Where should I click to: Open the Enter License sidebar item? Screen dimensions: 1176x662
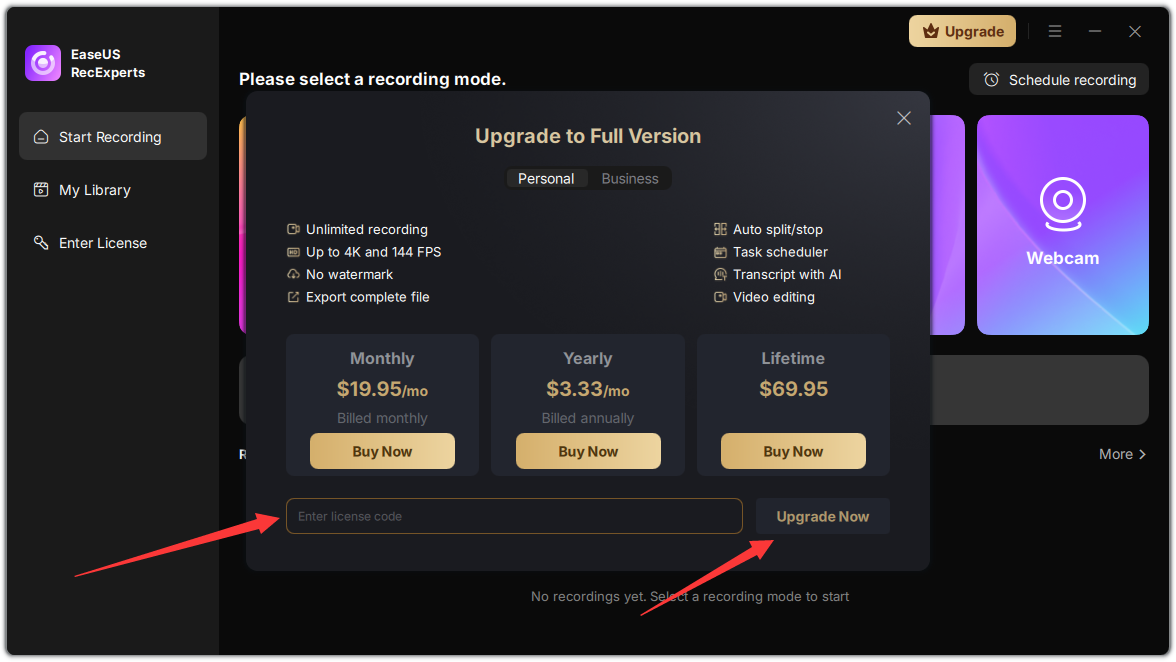pyautogui.click(x=112, y=243)
